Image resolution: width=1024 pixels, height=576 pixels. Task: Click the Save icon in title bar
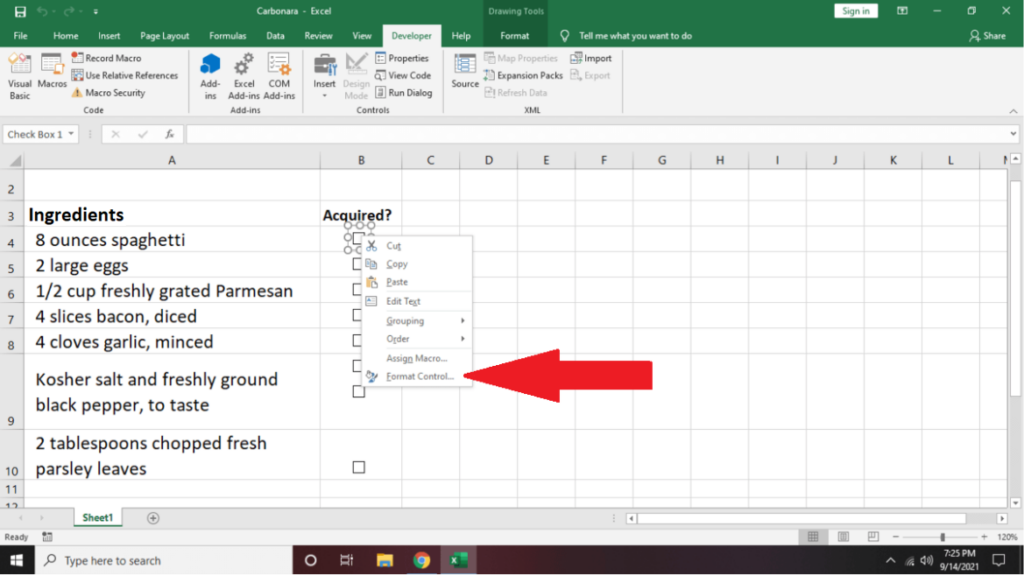coord(20,11)
